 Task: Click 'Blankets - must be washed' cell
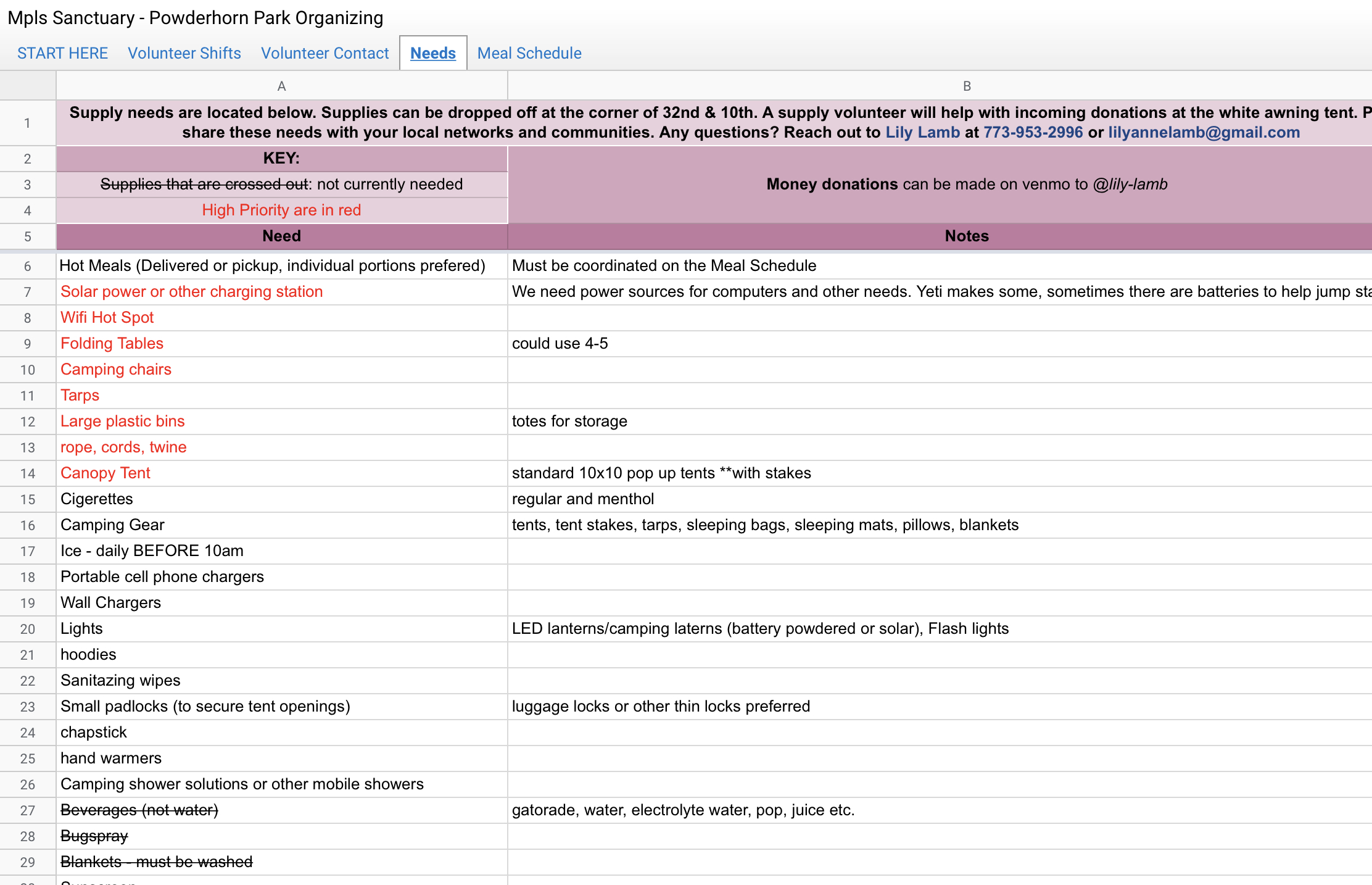(x=282, y=862)
